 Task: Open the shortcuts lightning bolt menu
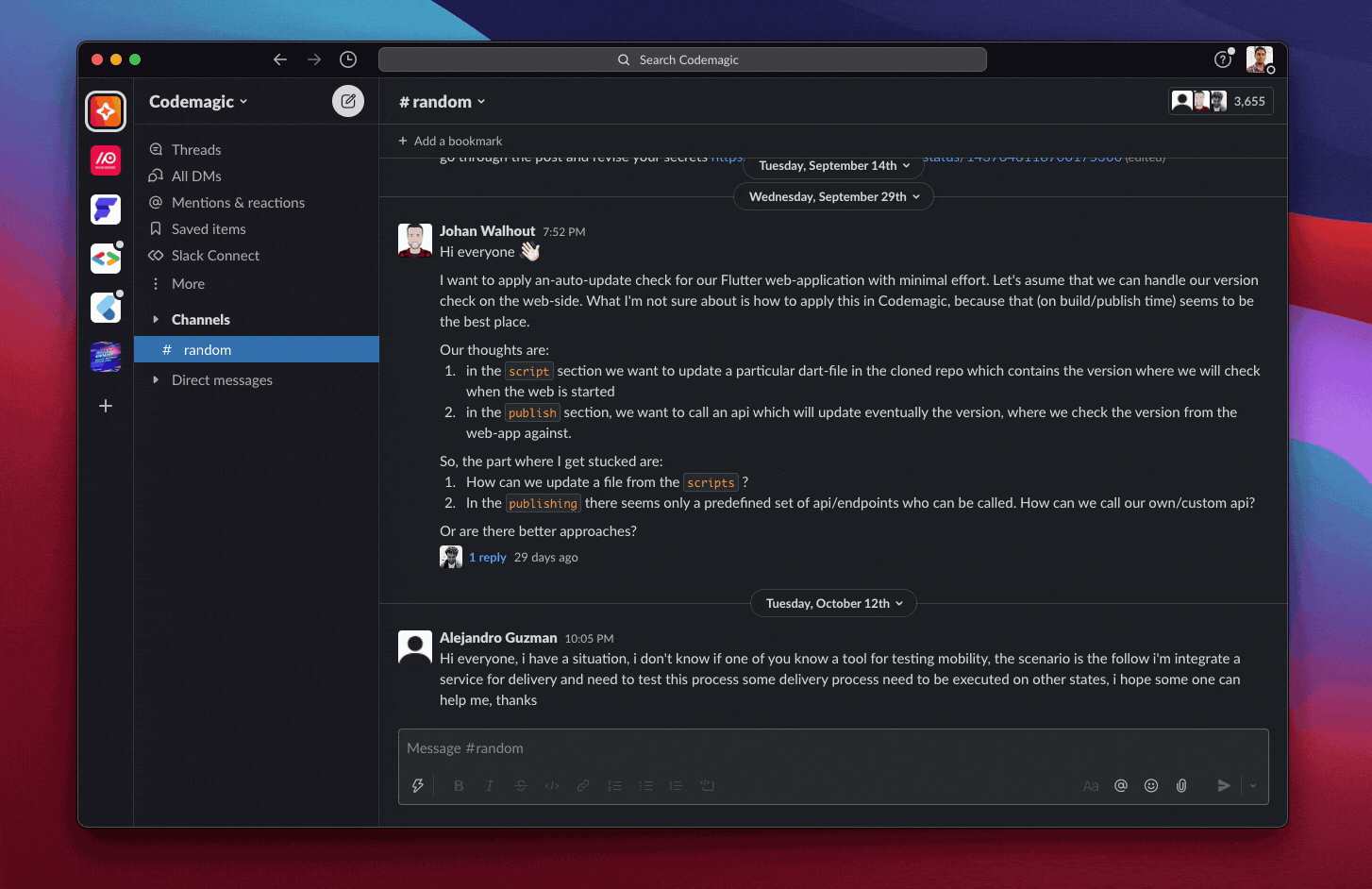[x=418, y=785]
